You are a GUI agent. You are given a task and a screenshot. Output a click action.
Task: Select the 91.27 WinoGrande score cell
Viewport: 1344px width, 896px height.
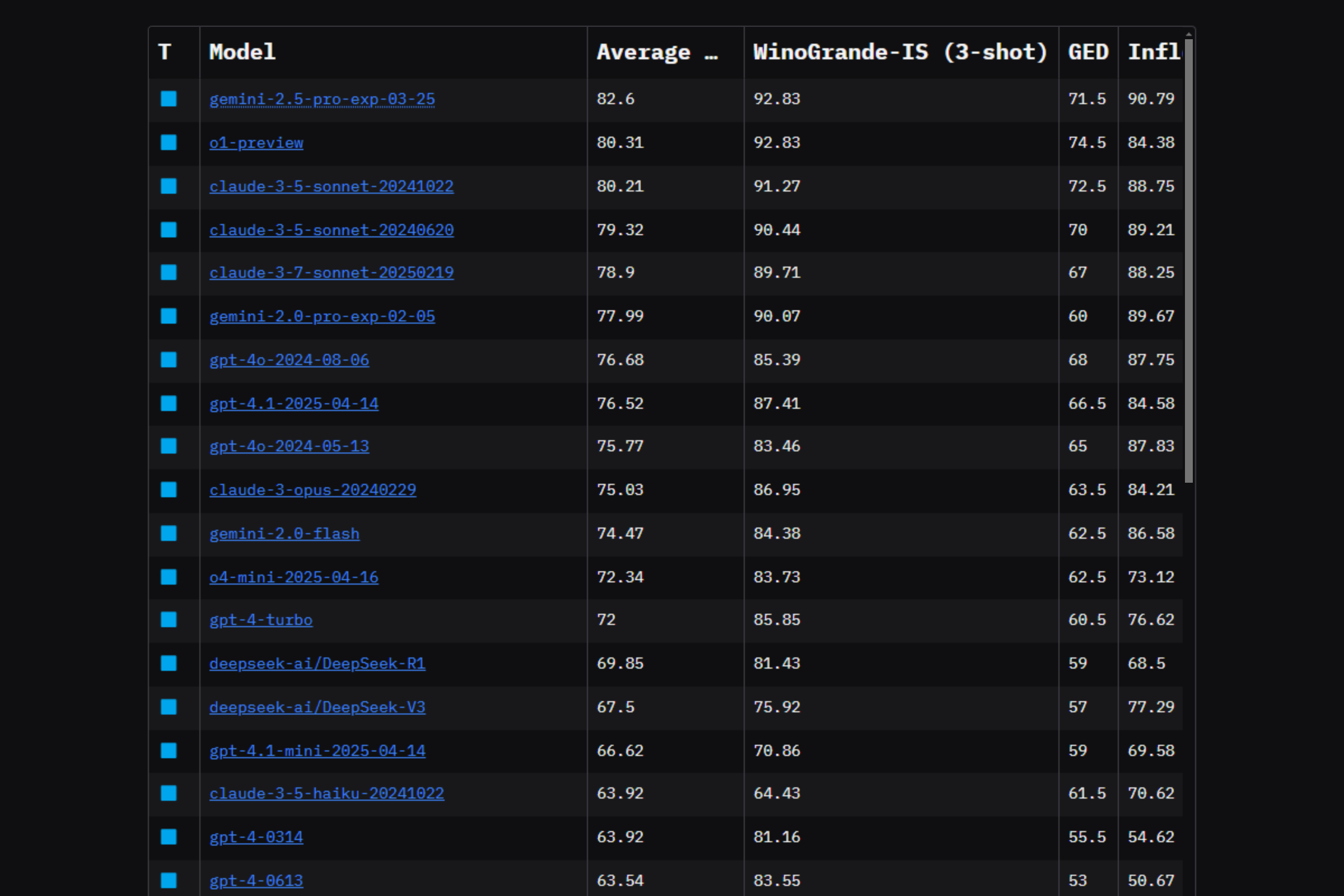tap(901, 187)
